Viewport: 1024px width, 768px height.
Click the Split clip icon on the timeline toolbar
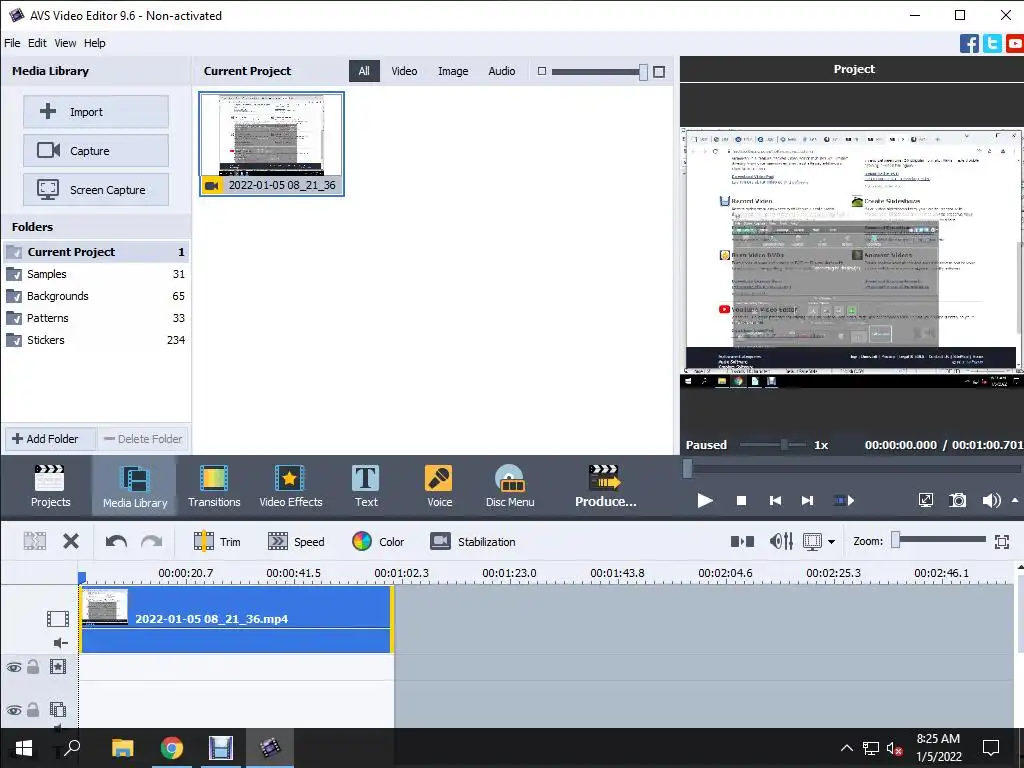[742, 541]
